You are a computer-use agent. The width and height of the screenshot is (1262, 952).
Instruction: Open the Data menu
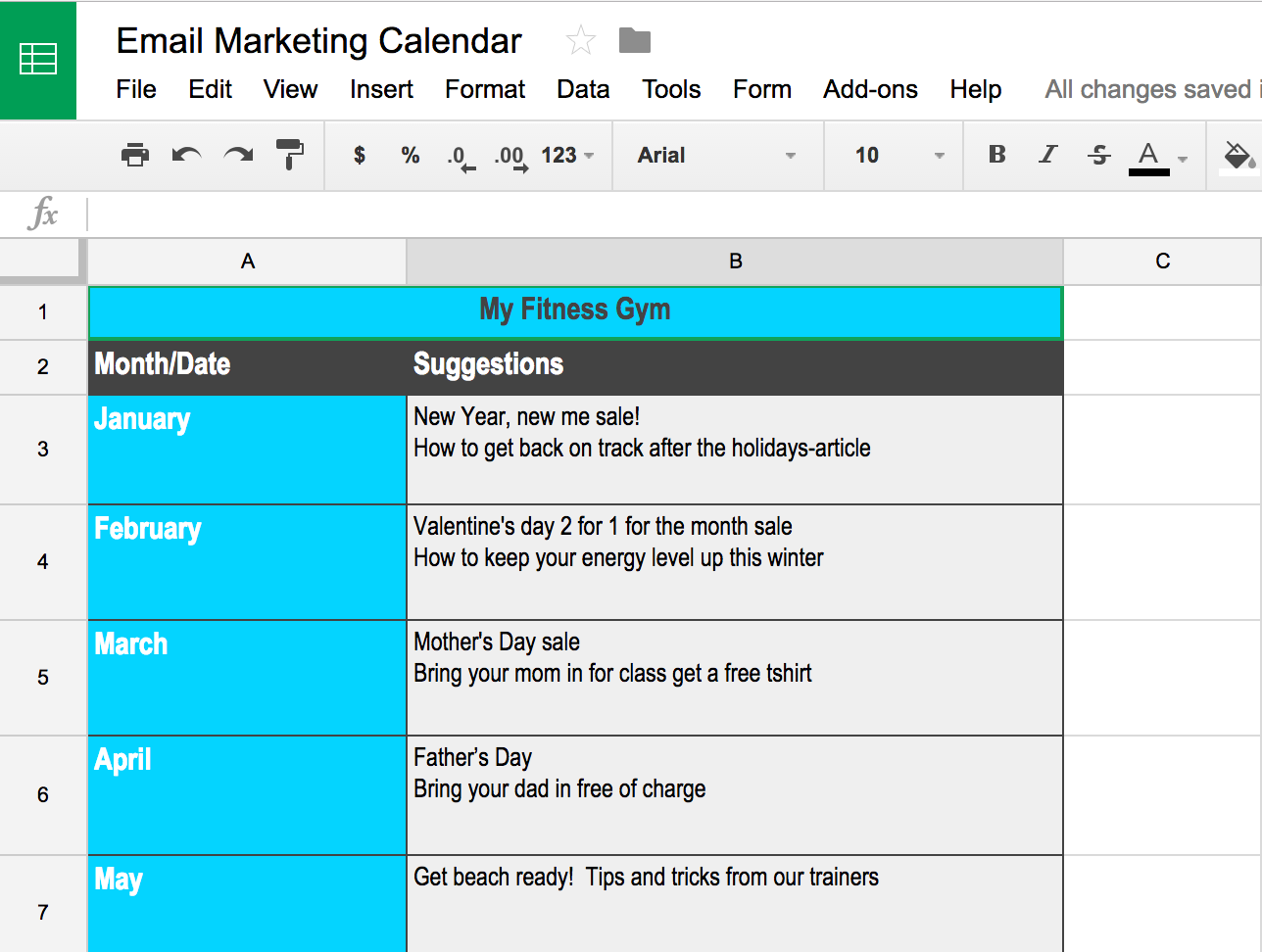[x=583, y=89]
